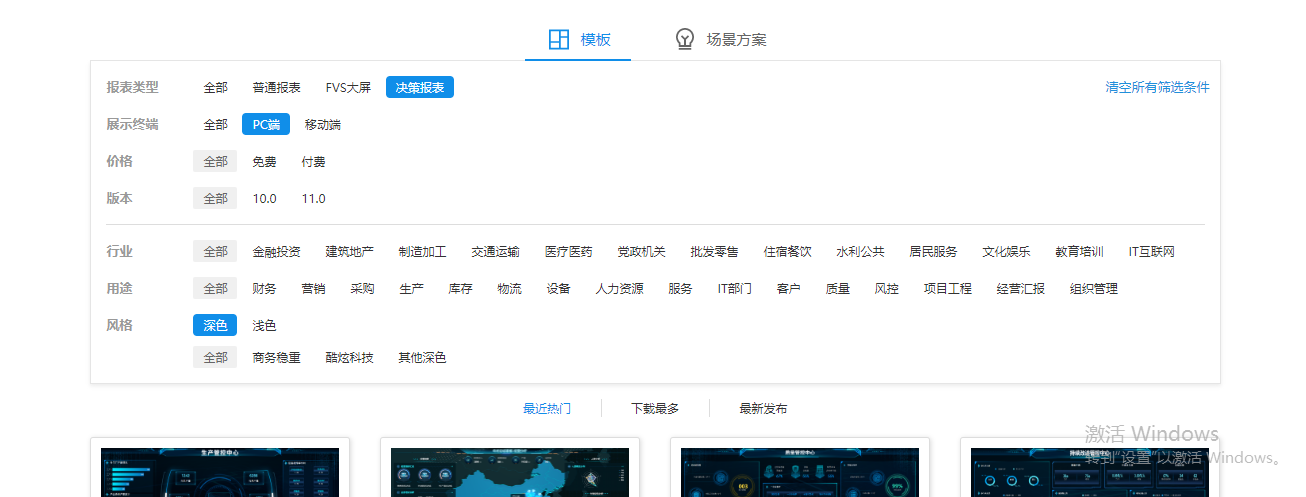Choose 移动端 display terminal
The height and width of the screenshot is (497, 1306).
point(323,125)
